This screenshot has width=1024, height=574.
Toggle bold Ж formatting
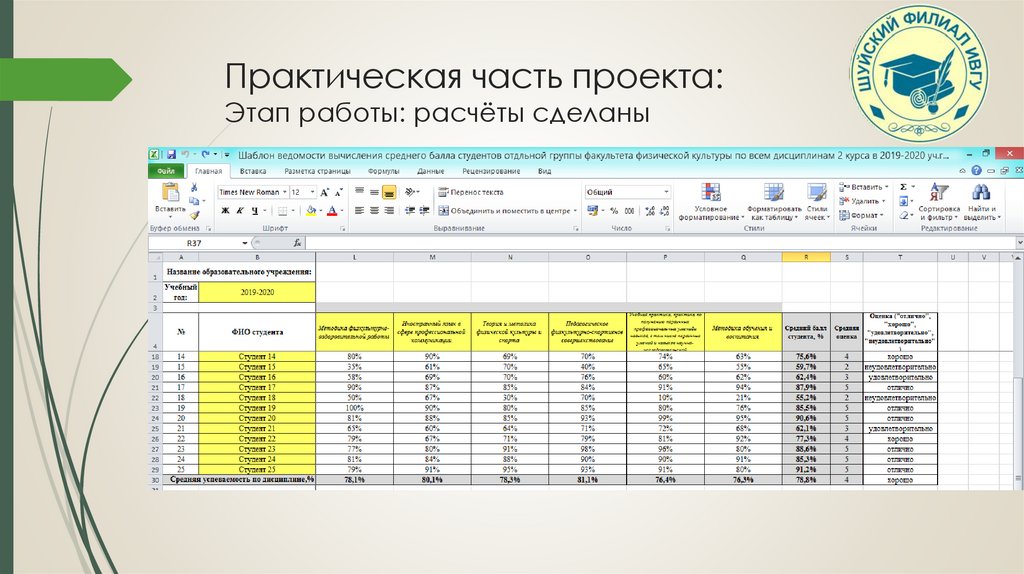(x=225, y=211)
